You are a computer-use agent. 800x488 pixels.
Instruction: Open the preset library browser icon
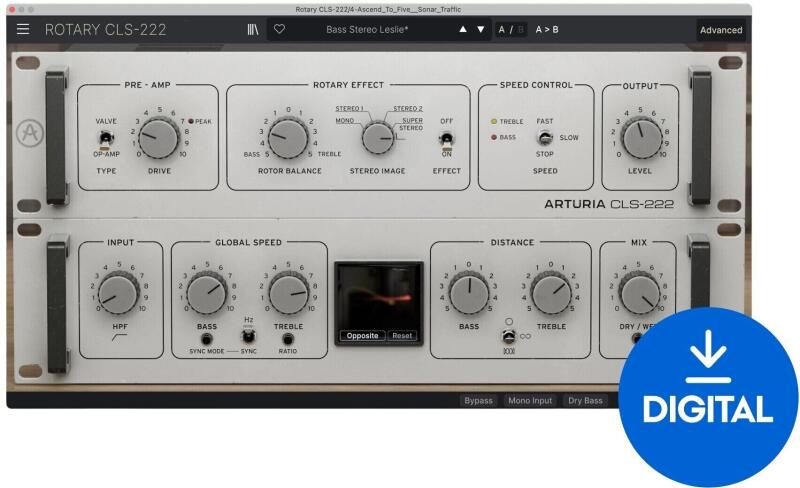[252, 30]
